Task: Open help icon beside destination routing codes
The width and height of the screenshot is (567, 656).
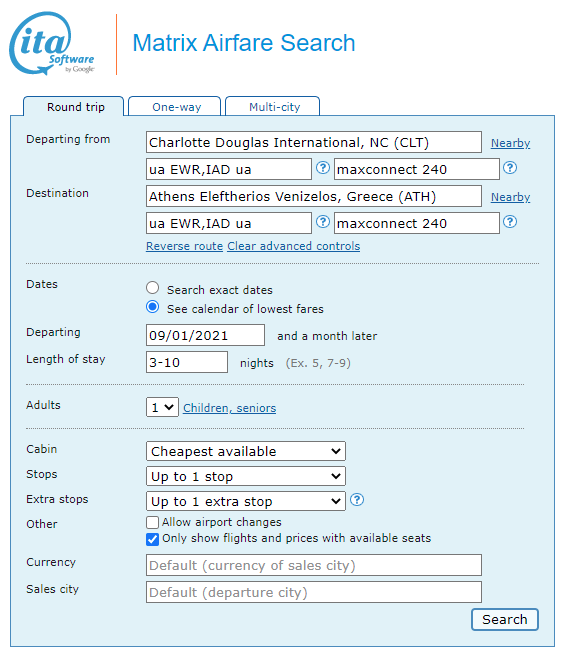Action: coord(323,222)
